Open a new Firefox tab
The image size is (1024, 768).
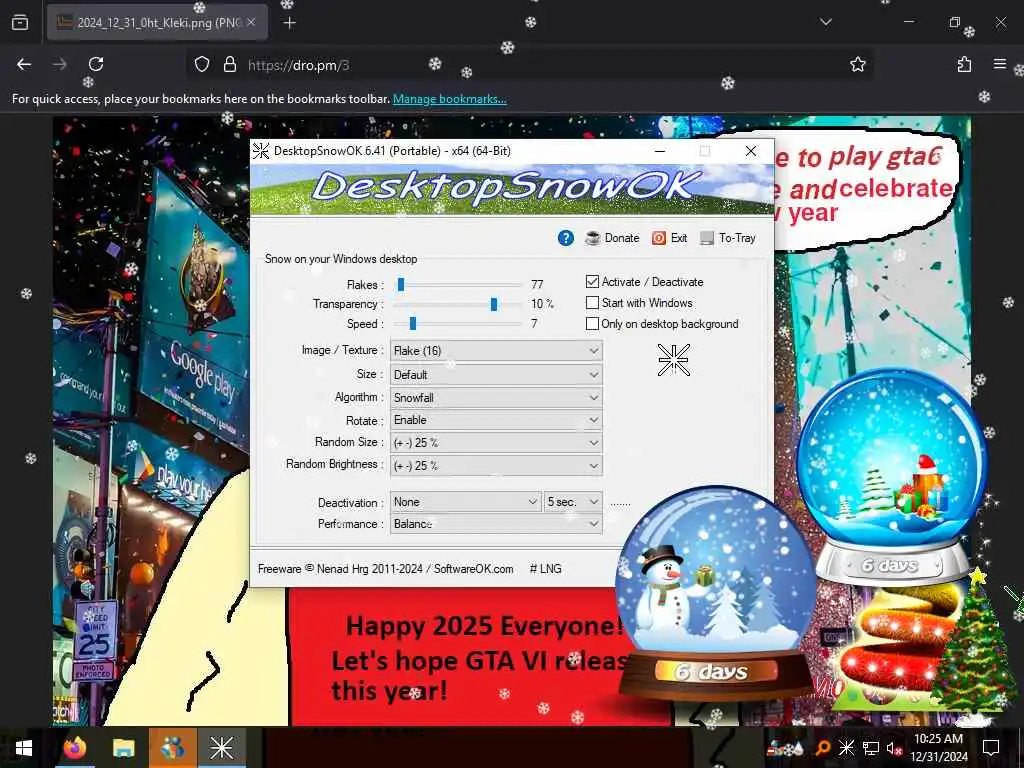click(289, 23)
